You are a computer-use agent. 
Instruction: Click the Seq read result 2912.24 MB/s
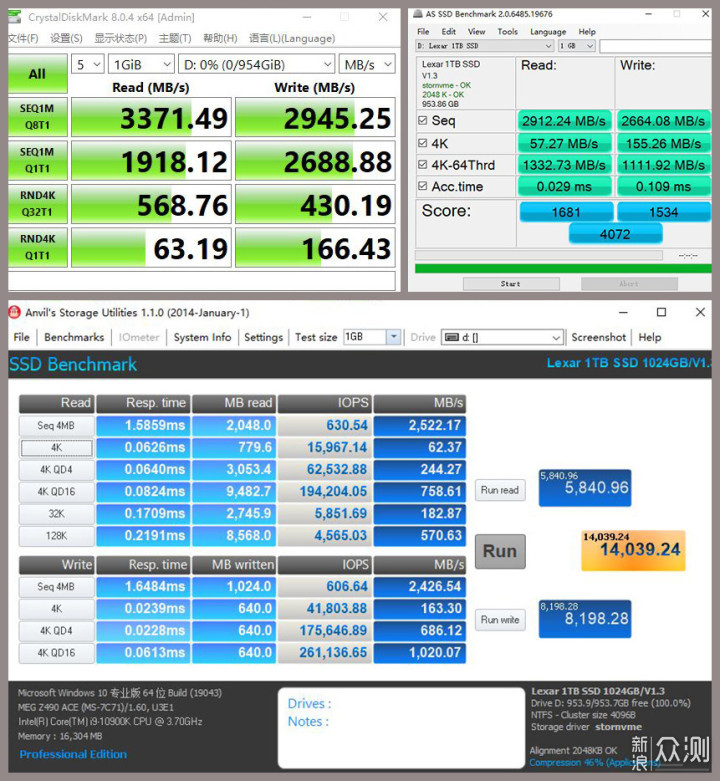pos(564,121)
